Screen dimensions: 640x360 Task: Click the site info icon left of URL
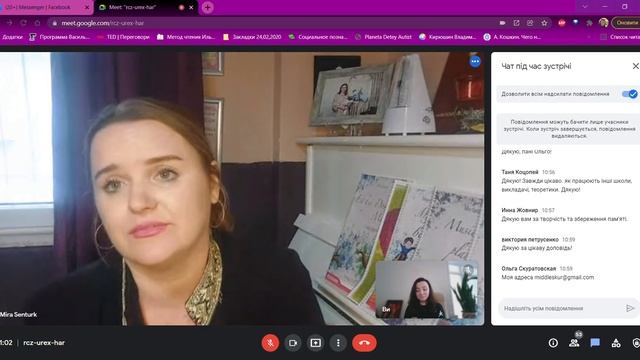click(x=54, y=23)
